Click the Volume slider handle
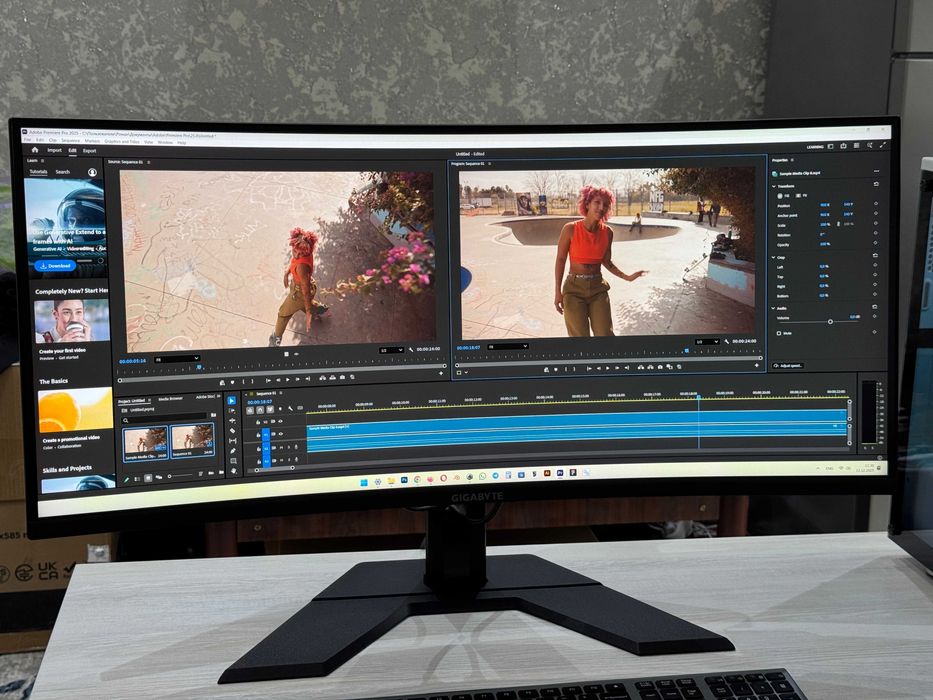The image size is (933, 700). (x=831, y=321)
